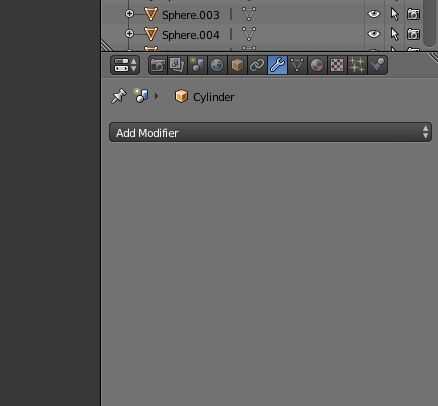Toggle renderability of Sphere.004
Image resolution: width=438 pixels, height=406 pixels.
click(x=413, y=34)
